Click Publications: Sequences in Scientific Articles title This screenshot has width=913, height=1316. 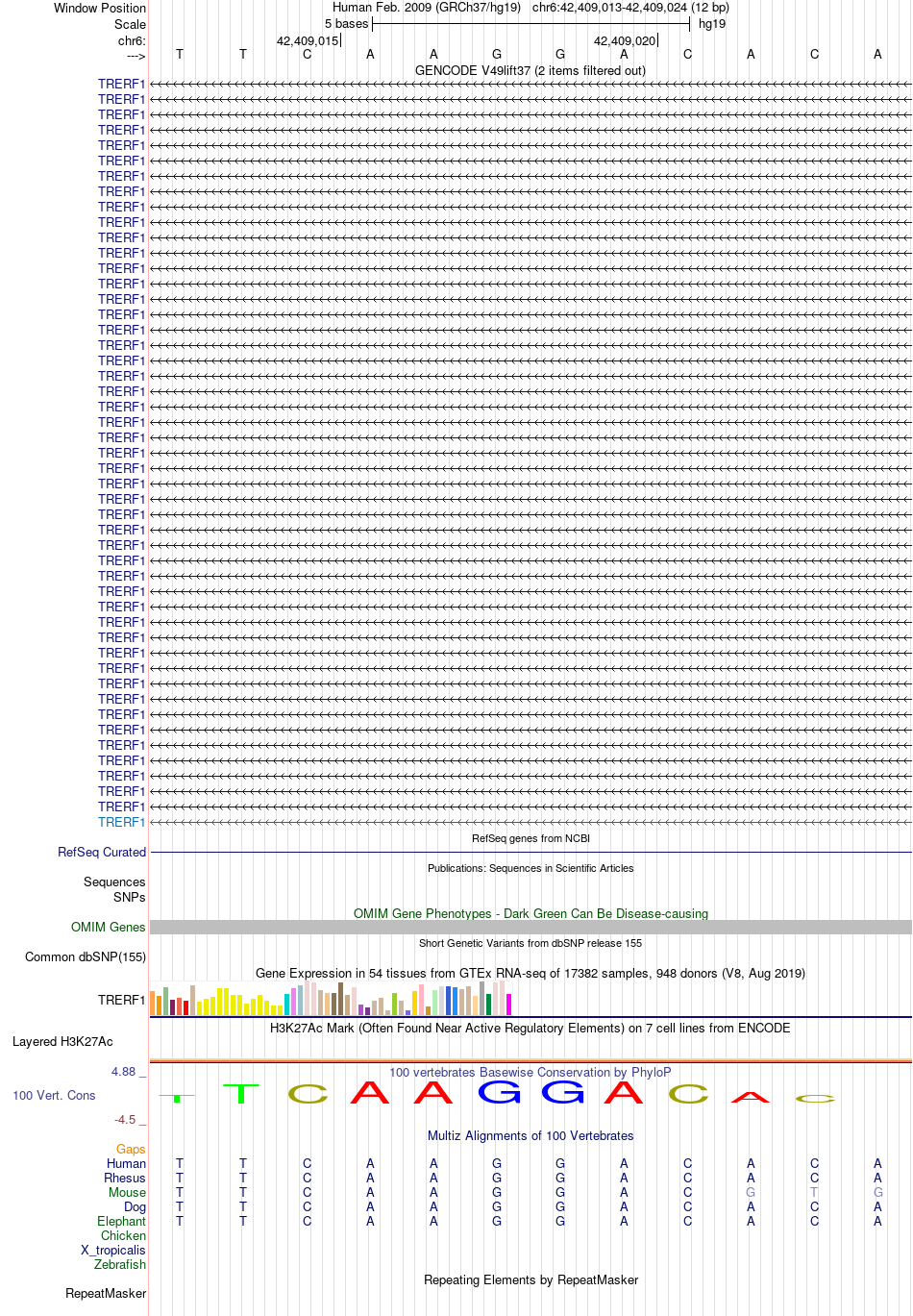[531, 869]
